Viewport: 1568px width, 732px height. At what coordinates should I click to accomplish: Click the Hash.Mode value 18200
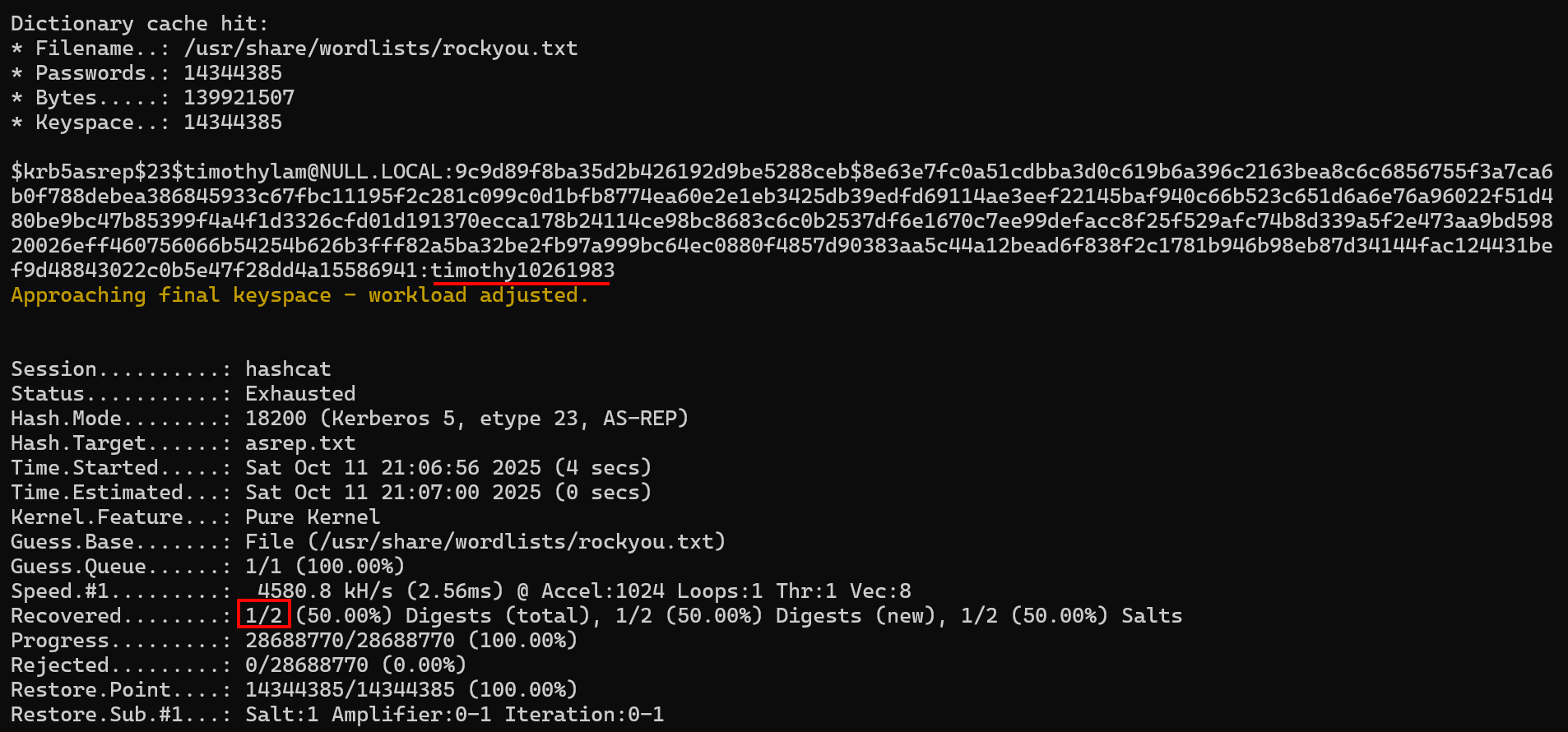tap(276, 419)
